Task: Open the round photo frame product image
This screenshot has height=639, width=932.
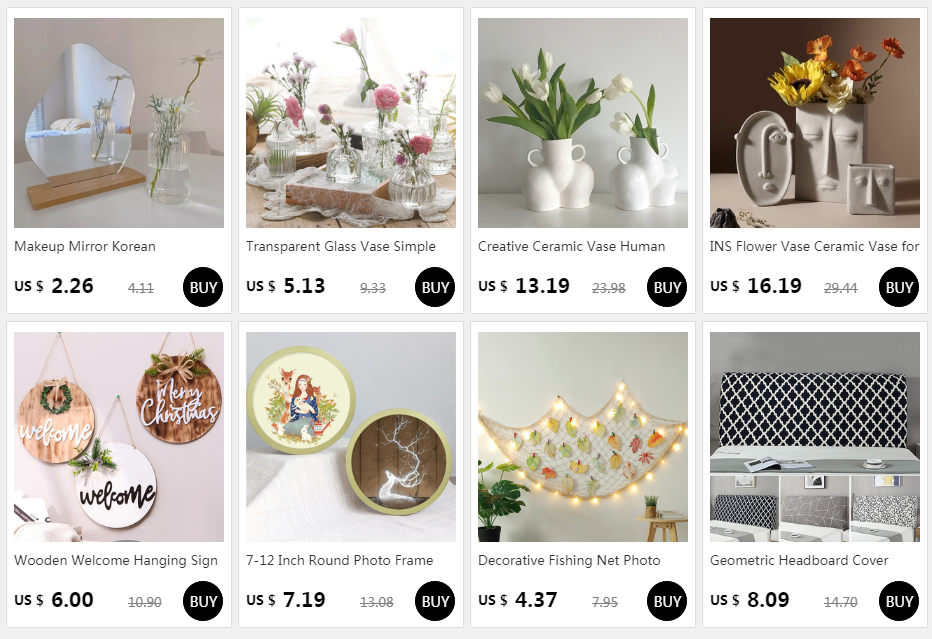Action: tap(351, 437)
